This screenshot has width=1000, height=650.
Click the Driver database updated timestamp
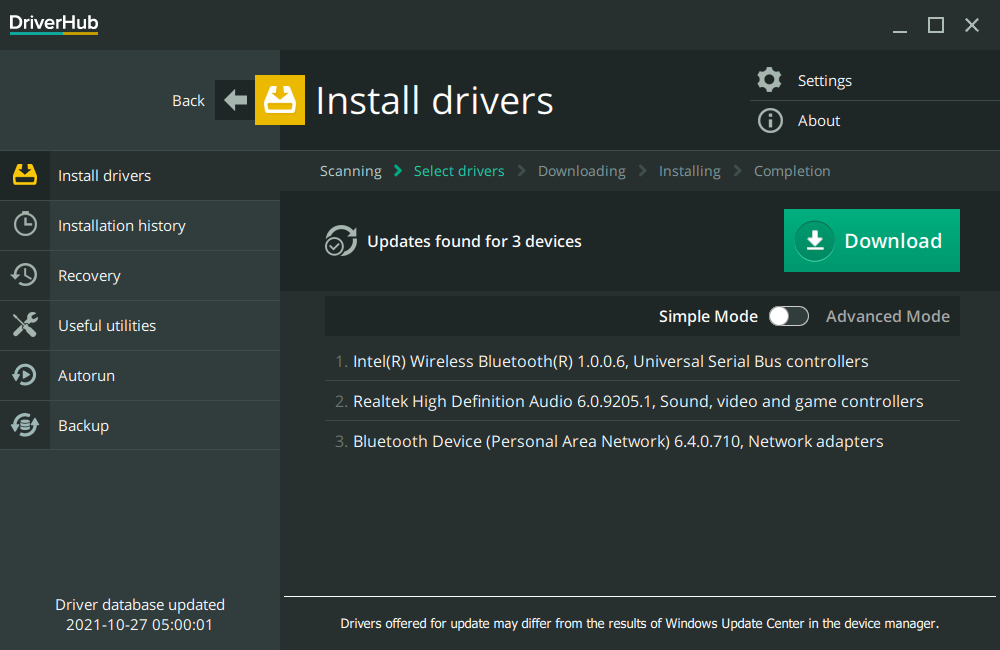click(x=140, y=614)
